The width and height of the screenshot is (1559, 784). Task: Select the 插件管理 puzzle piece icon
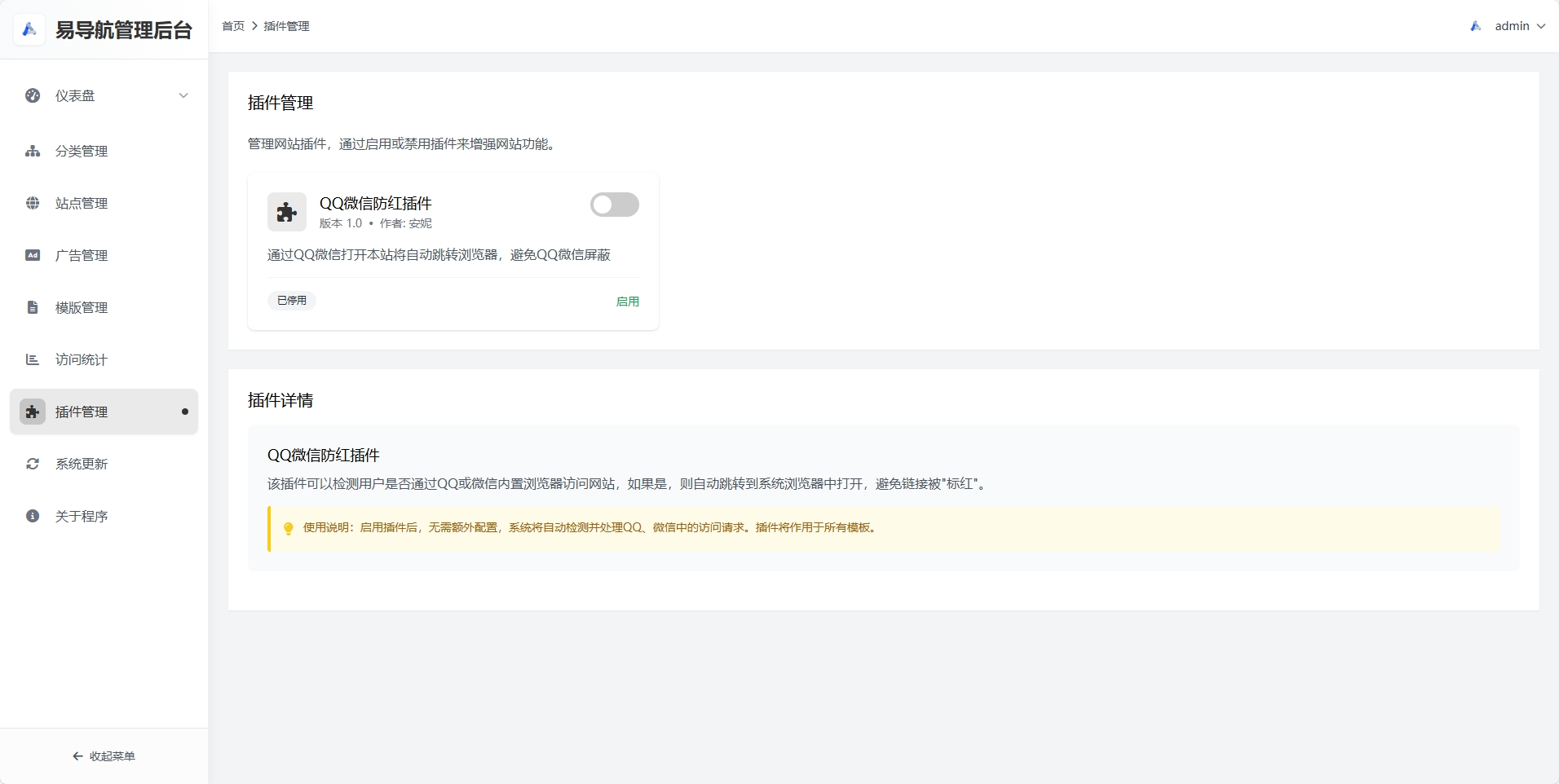(x=32, y=412)
